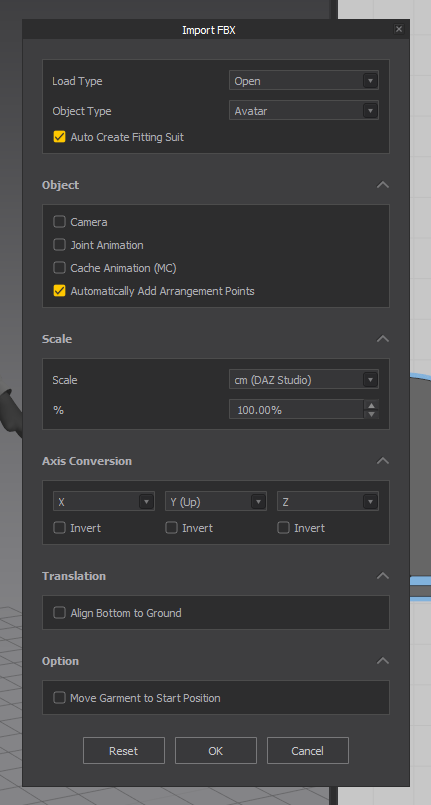Click the scale percentage field 100.00%
The height and width of the screenshot is (805, 431).
(296, 410)
